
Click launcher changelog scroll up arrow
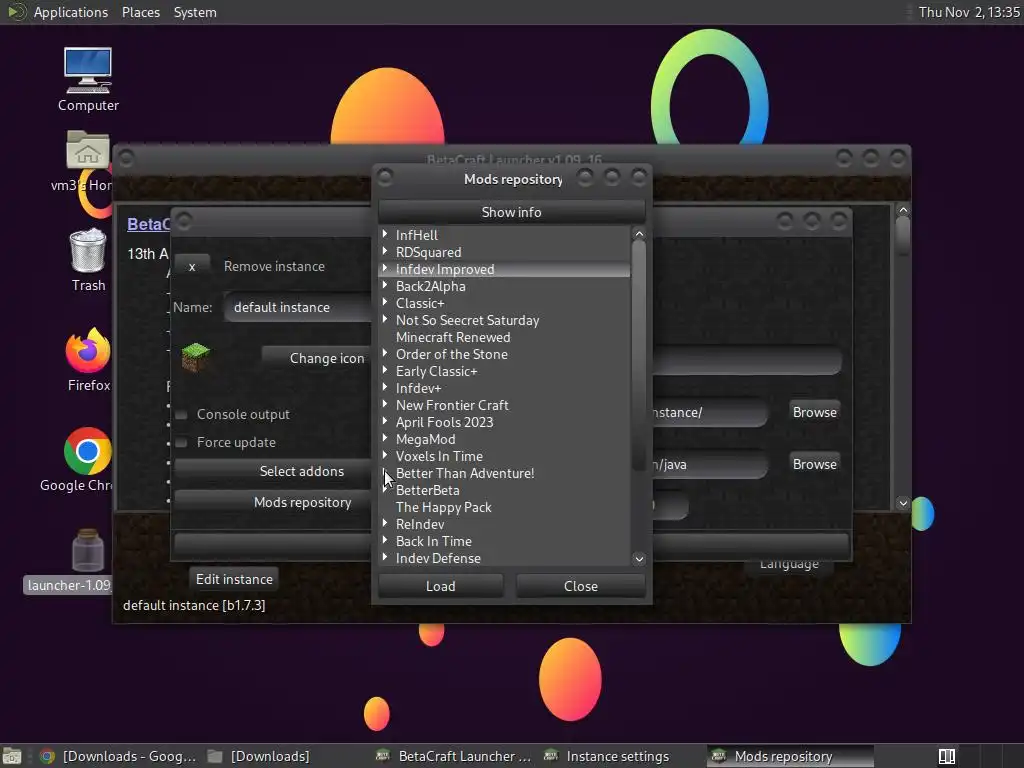tap(903, 210)
